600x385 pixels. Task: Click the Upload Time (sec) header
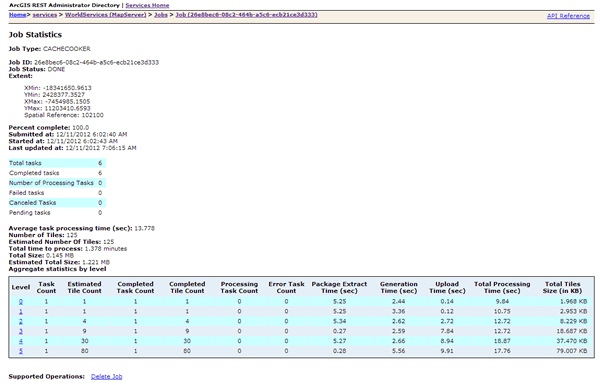[x=447, y=287]
